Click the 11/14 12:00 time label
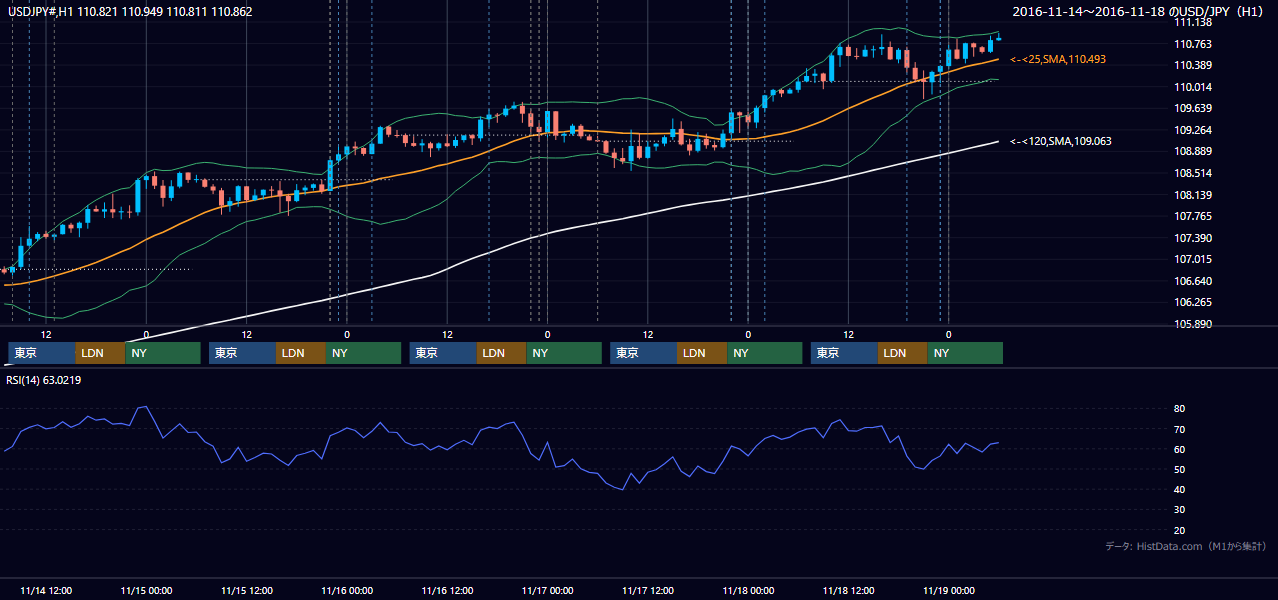This screenshot has width=1278, height=600. click(x=46, y=590)
